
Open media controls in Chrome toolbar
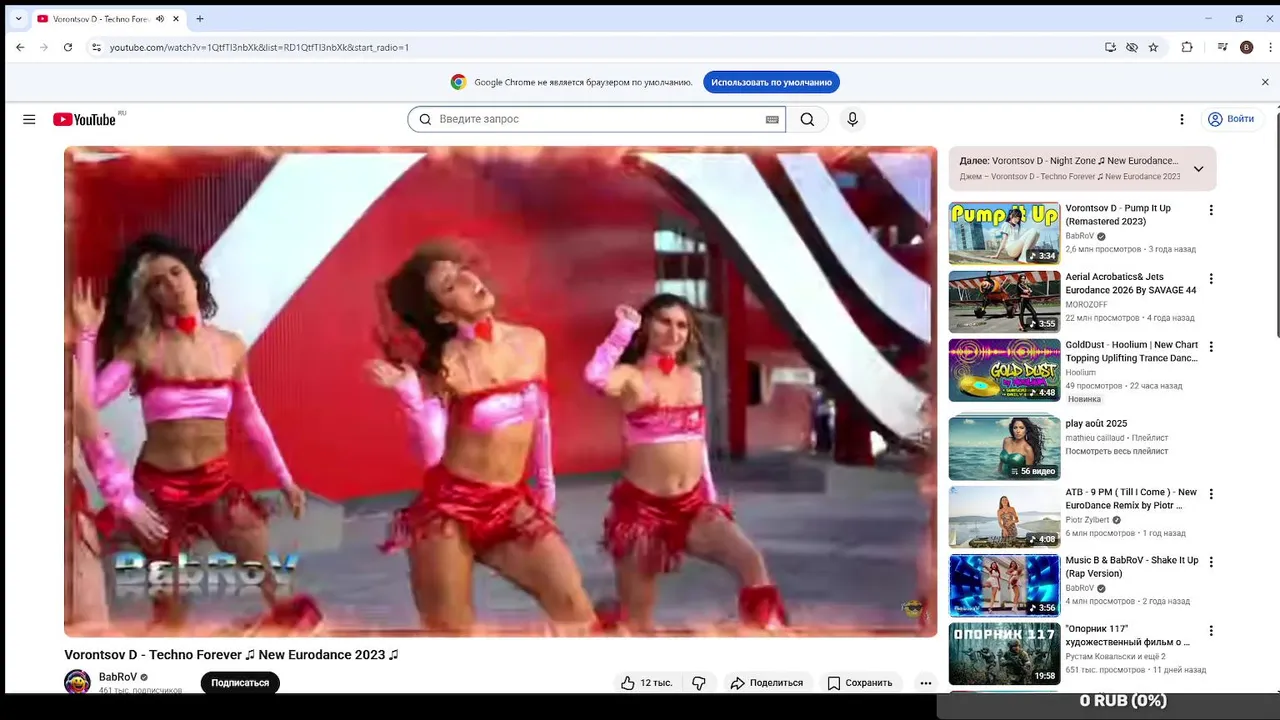click(x=1222, y=47)
